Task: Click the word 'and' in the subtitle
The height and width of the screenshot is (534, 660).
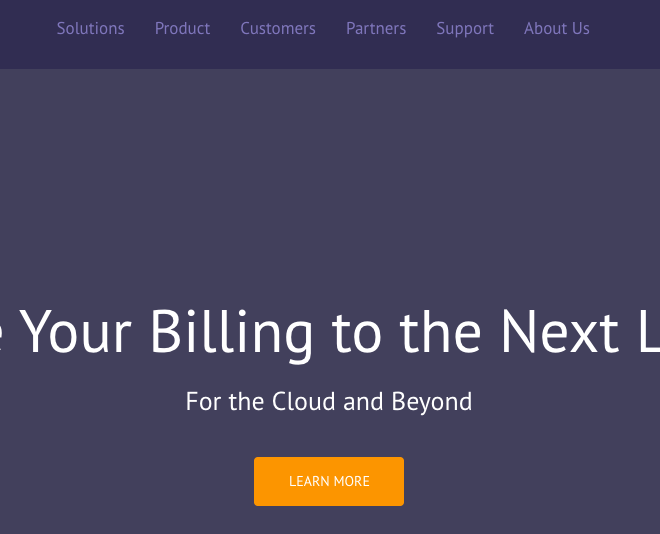Action: [363, 401]
